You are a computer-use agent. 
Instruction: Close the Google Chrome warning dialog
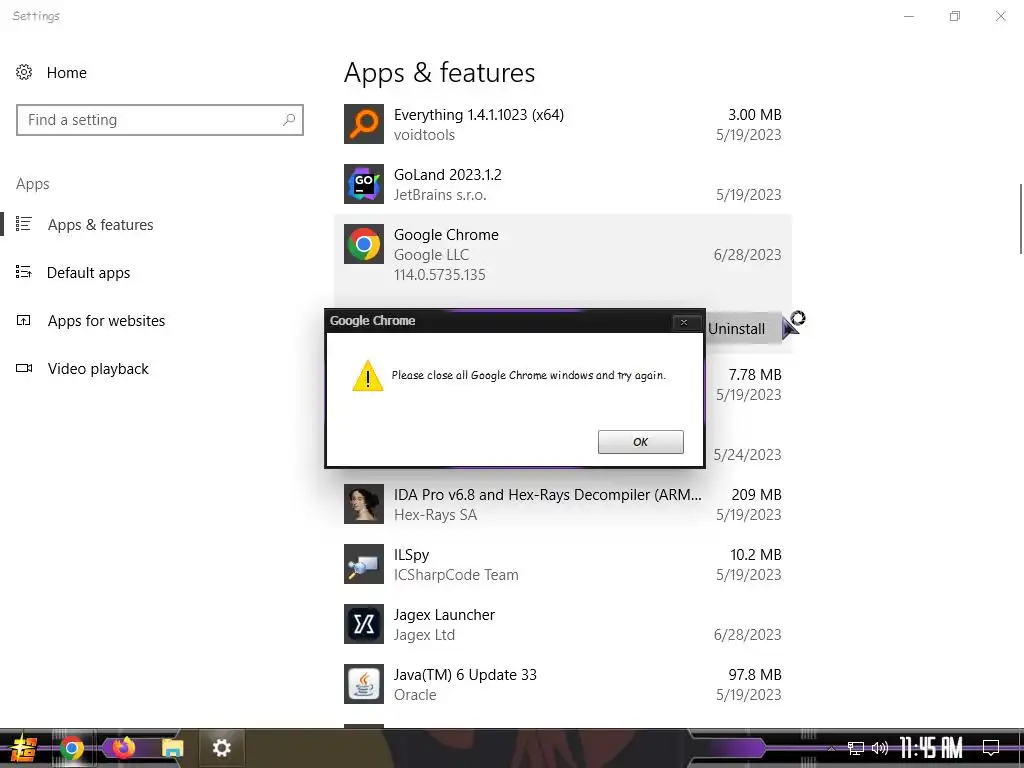tap(684, 322)
